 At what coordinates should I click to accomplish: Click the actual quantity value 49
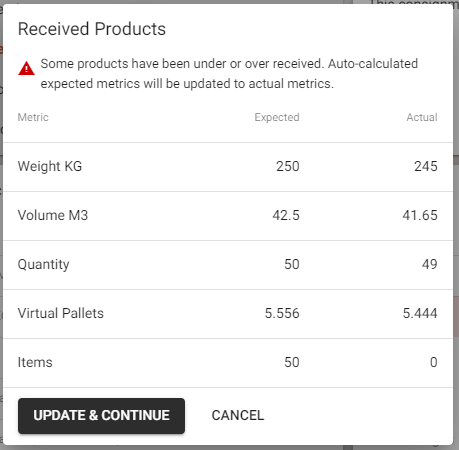[x=429, y=264]
